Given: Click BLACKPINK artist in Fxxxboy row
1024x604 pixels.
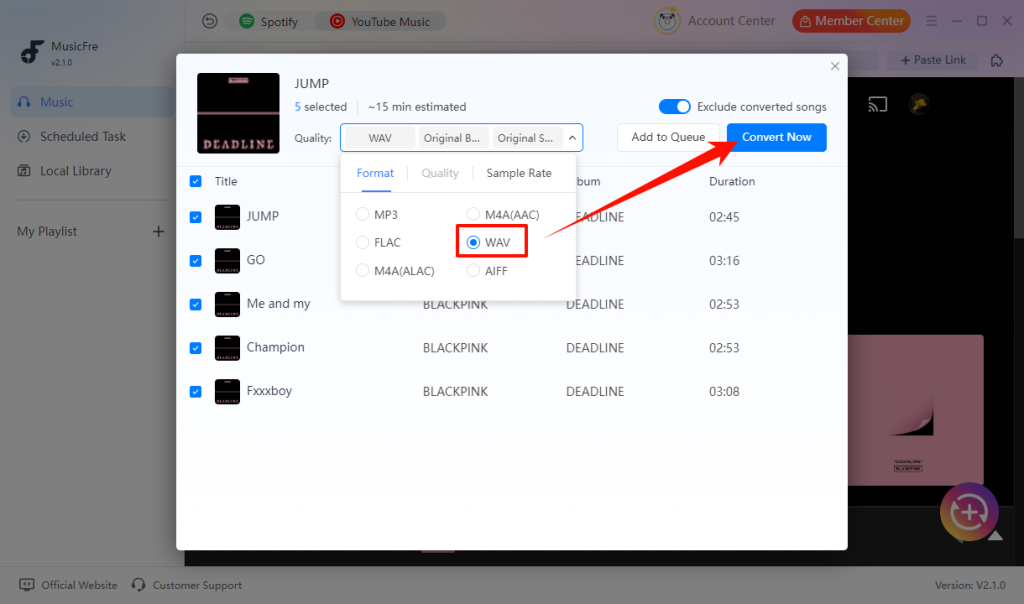Looking at the screenshot, I should (x=455, y=392).
